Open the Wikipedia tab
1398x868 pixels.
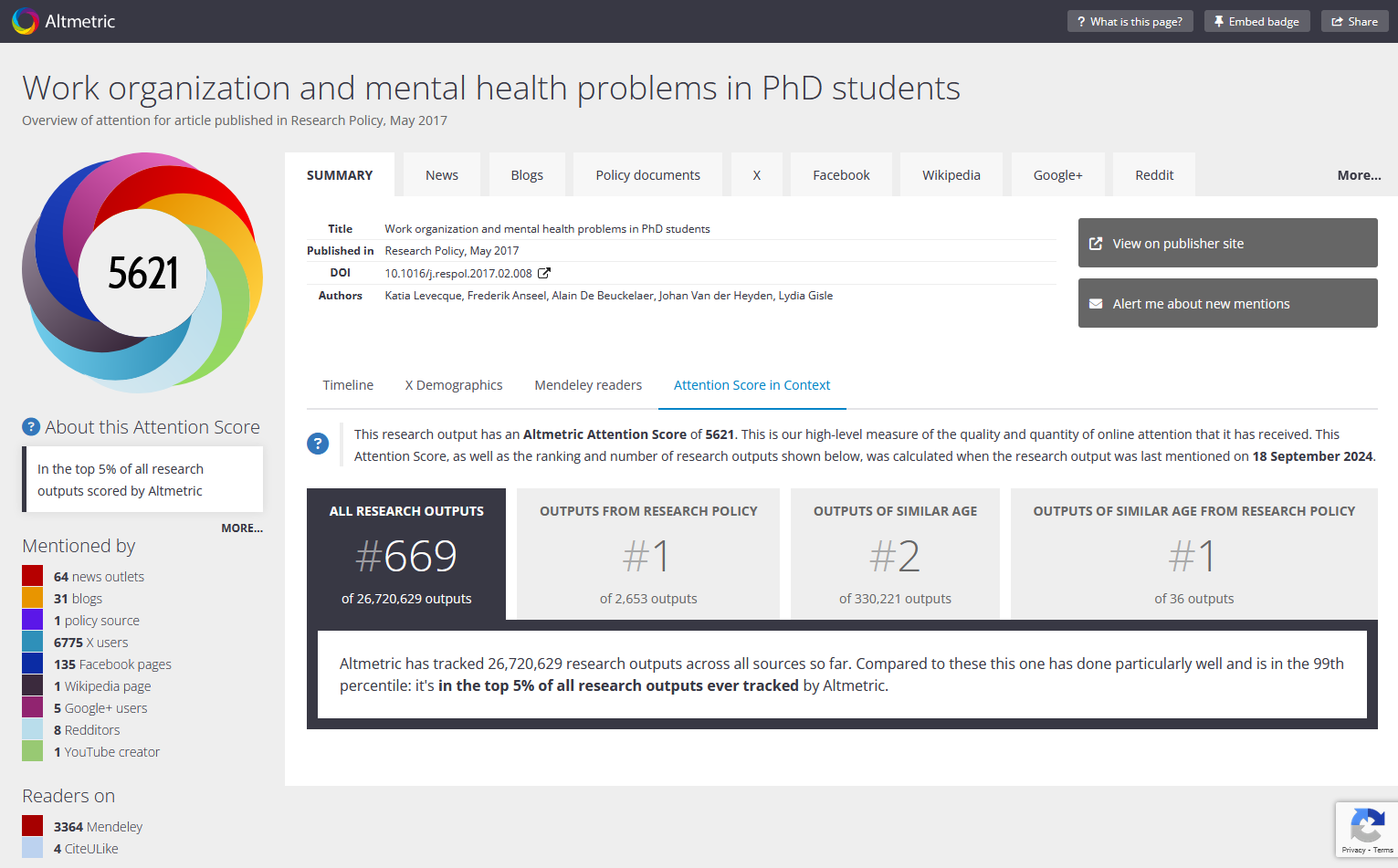[x=951, y=175]
